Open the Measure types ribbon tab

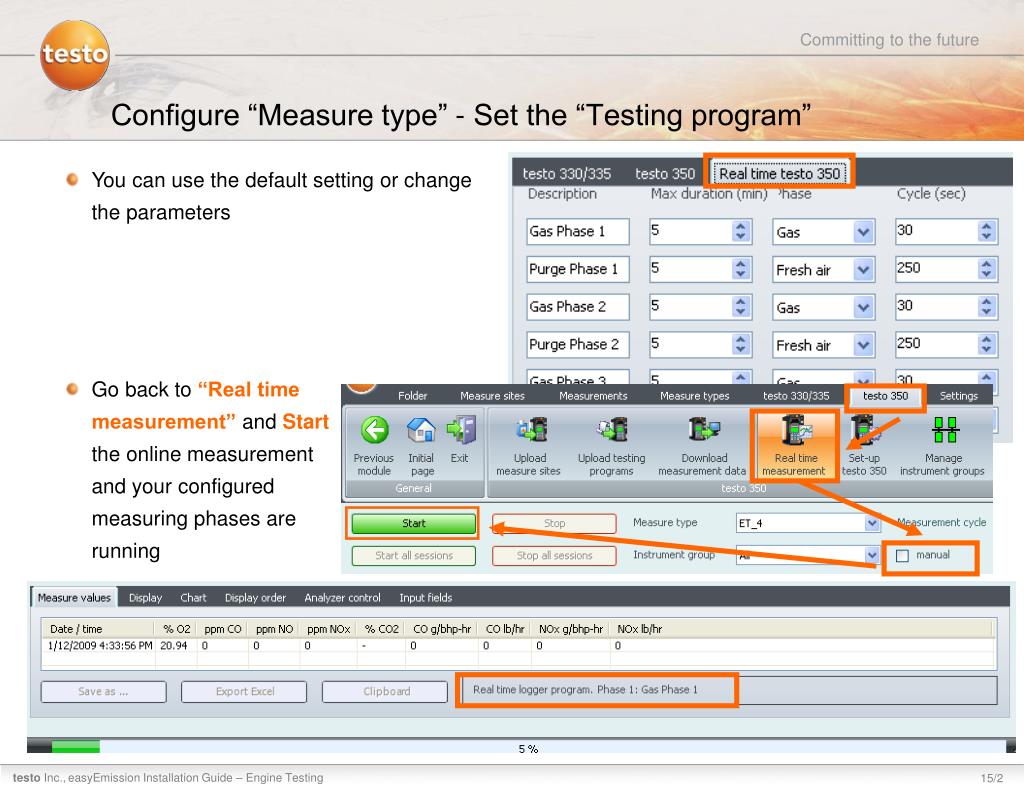coord(694,396)
